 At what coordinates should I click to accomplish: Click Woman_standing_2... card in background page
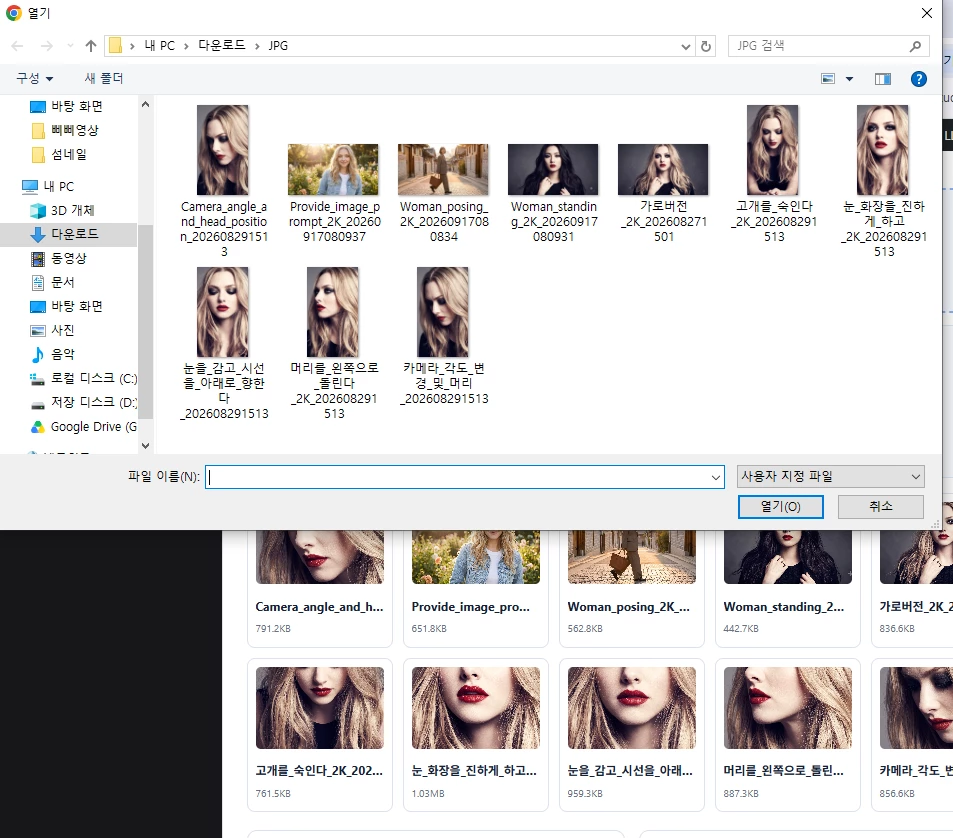point(788,588)
